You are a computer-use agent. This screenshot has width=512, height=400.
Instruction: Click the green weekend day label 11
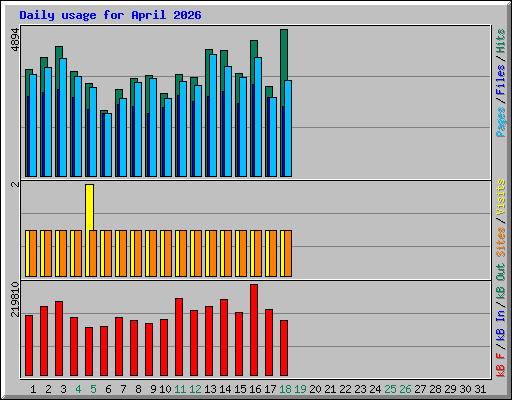pos(180,389)
